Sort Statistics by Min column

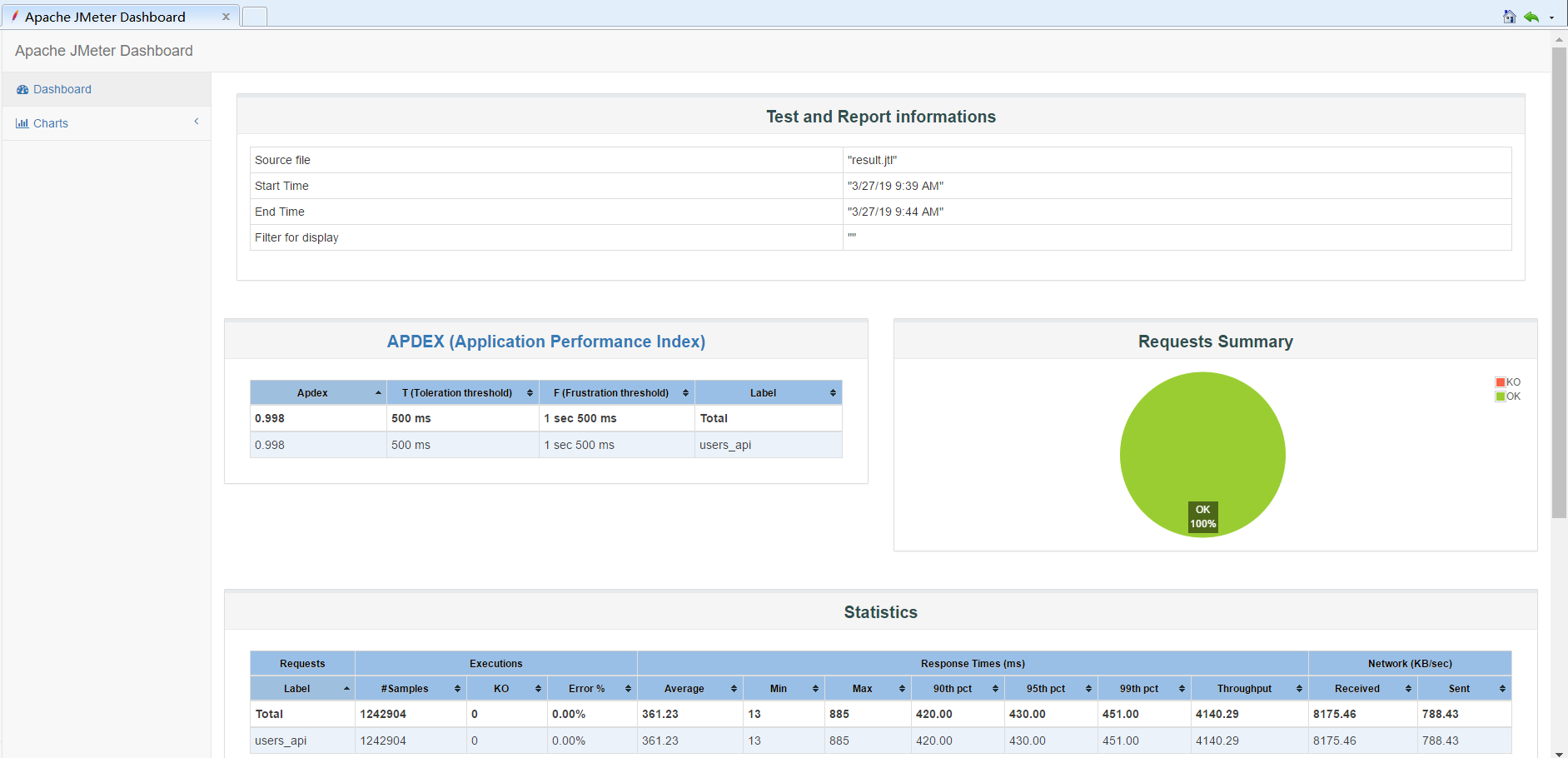pos(784,688)
